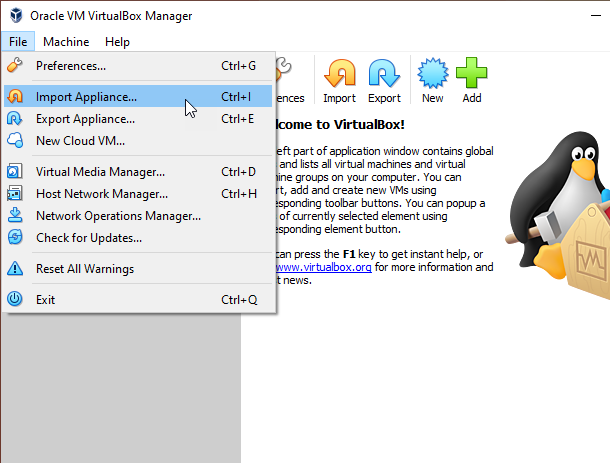Click the orange Import Appliance menu icon

(15, 96)
